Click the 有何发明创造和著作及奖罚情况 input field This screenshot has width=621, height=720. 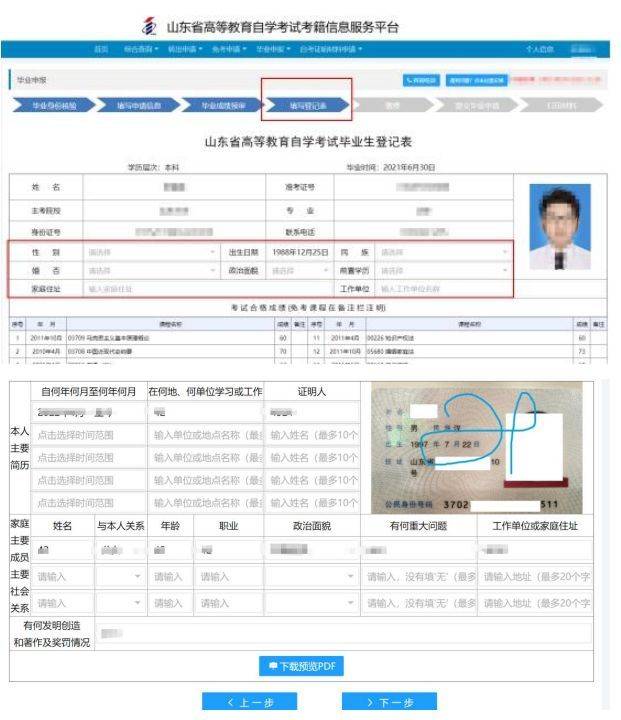tap(344, 634)
